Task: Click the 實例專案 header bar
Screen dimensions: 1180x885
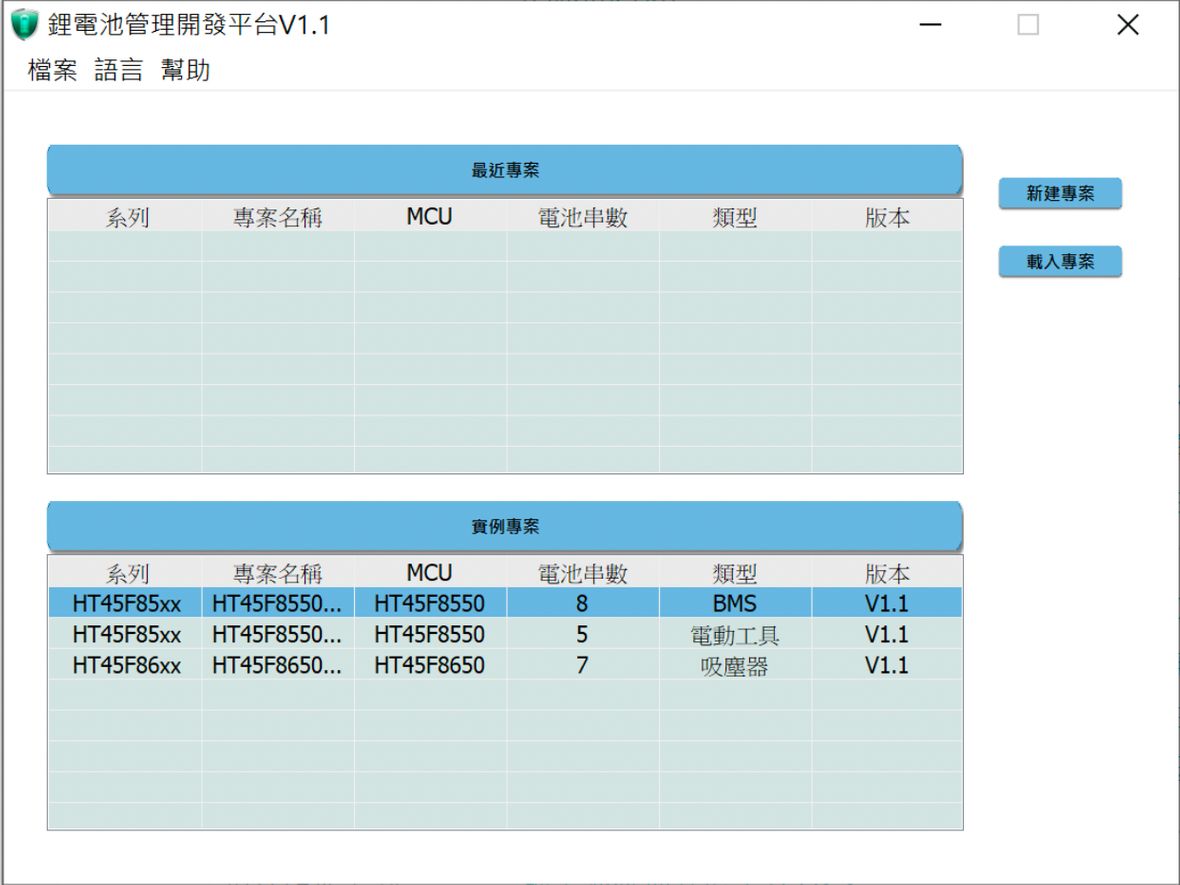Action: (x=505, y=526)
